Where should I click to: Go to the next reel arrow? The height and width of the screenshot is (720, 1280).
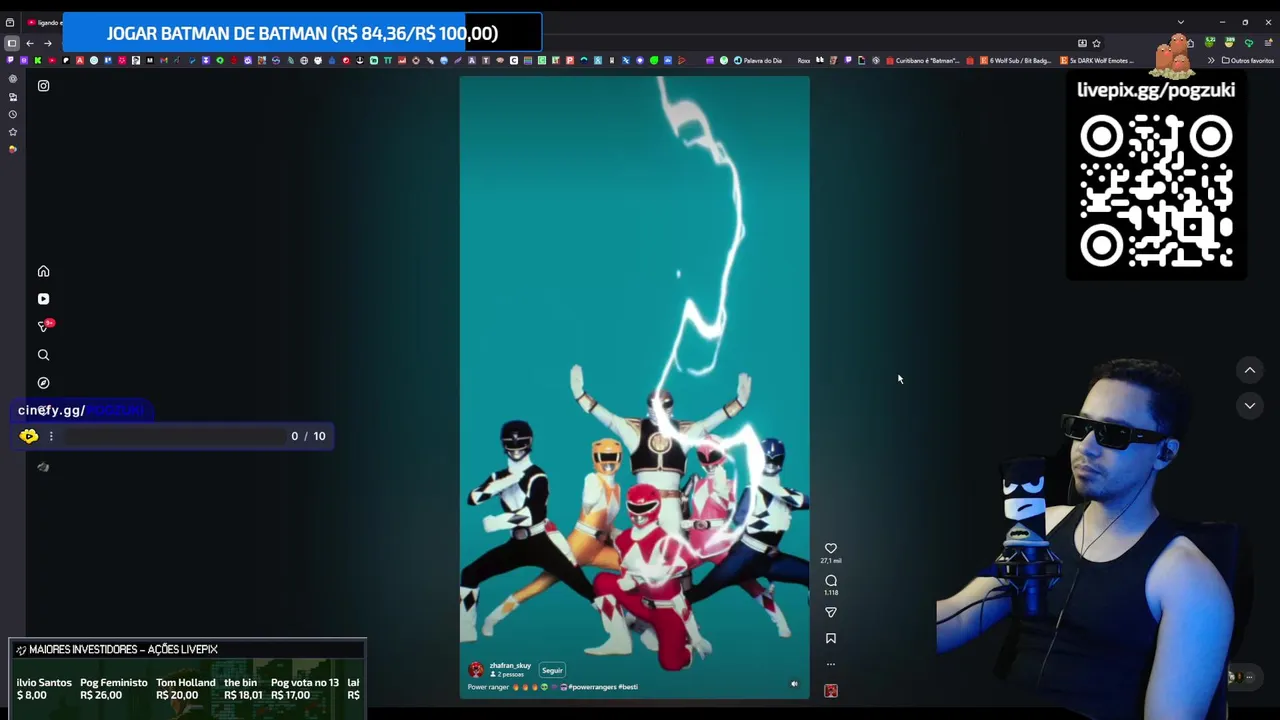coord(1250,406)
